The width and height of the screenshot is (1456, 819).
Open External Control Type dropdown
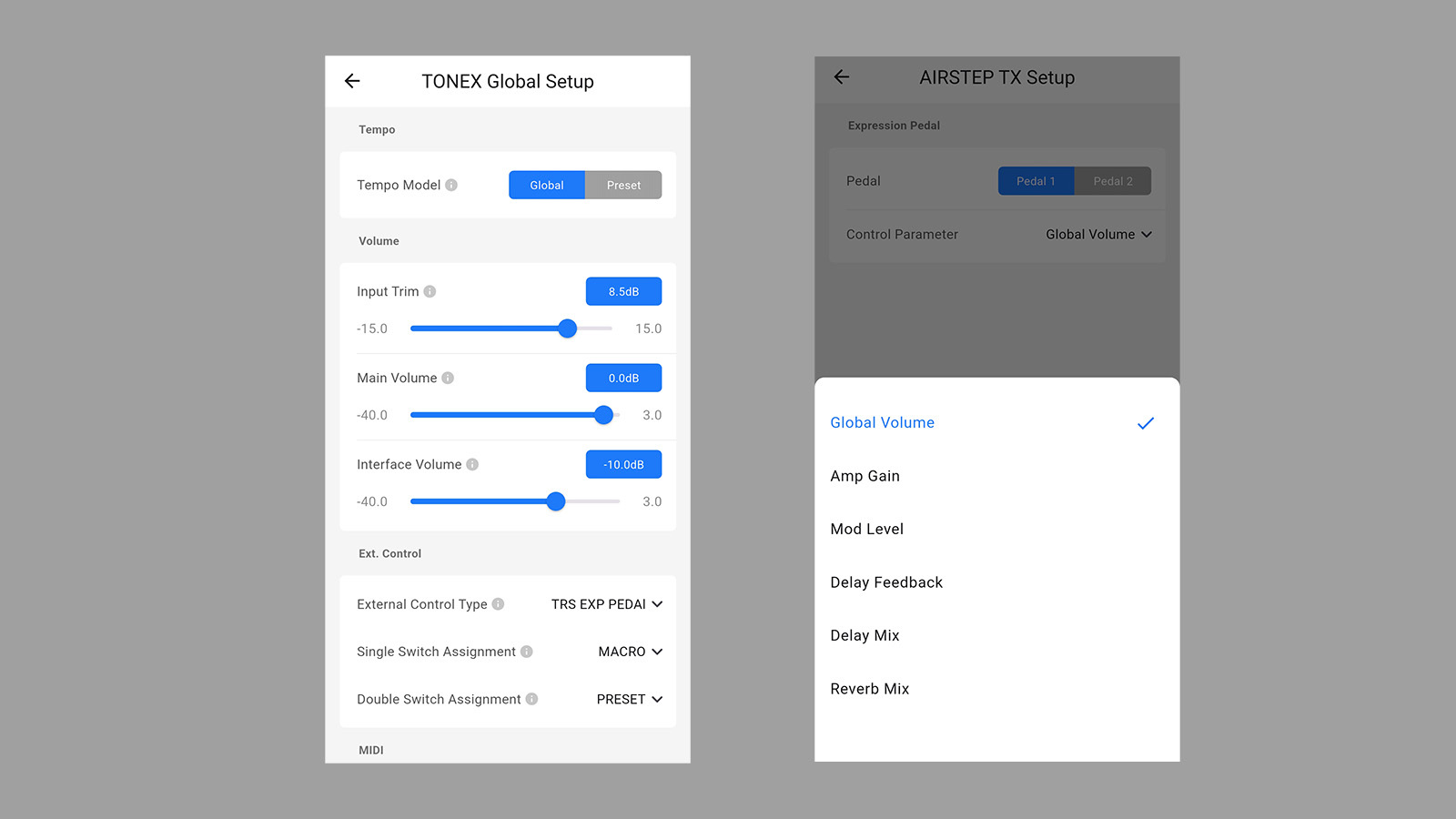pyautogui.click(x=607, y=604)
